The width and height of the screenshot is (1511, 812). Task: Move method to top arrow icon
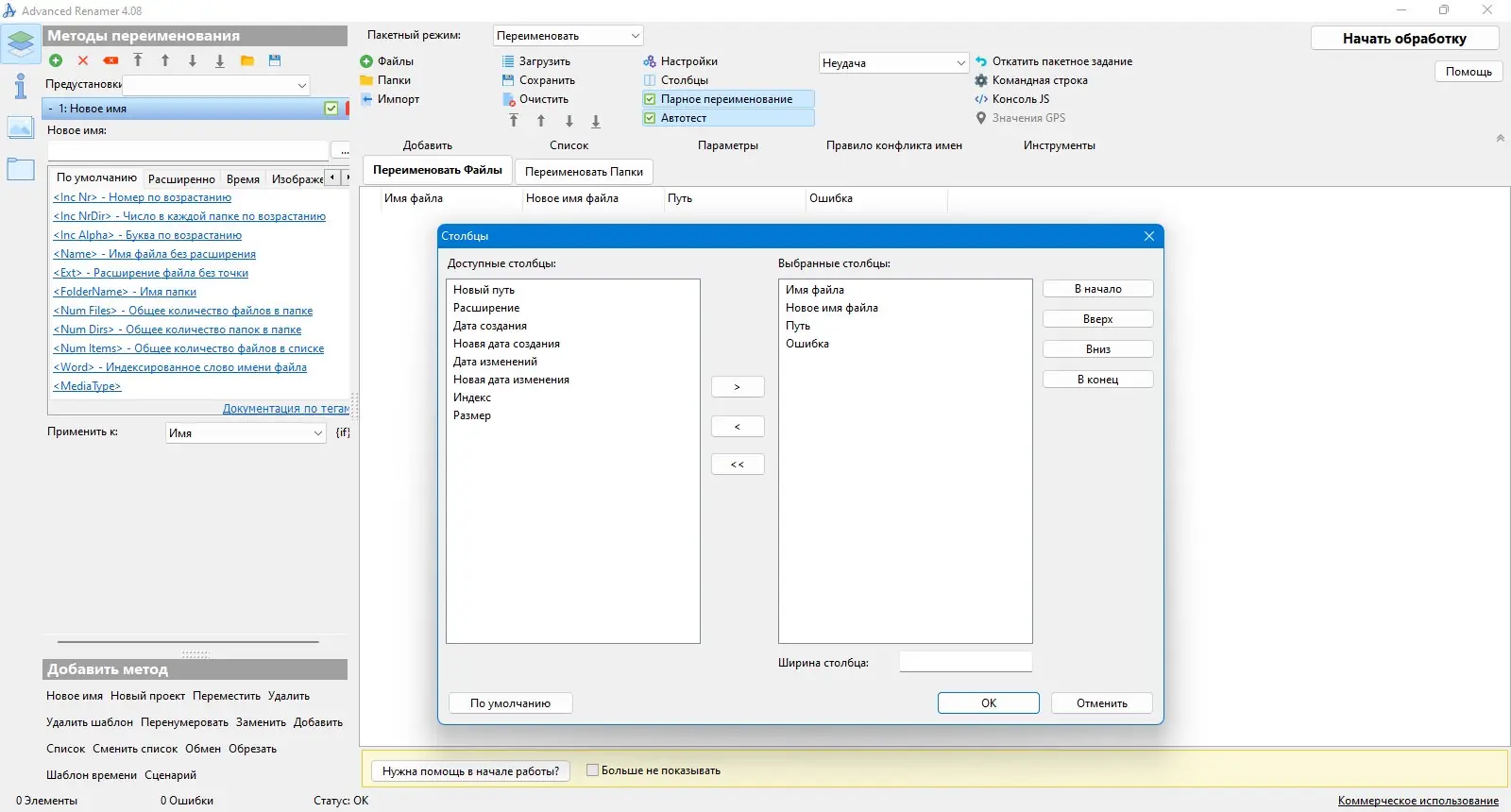click(x=138, y=60)
